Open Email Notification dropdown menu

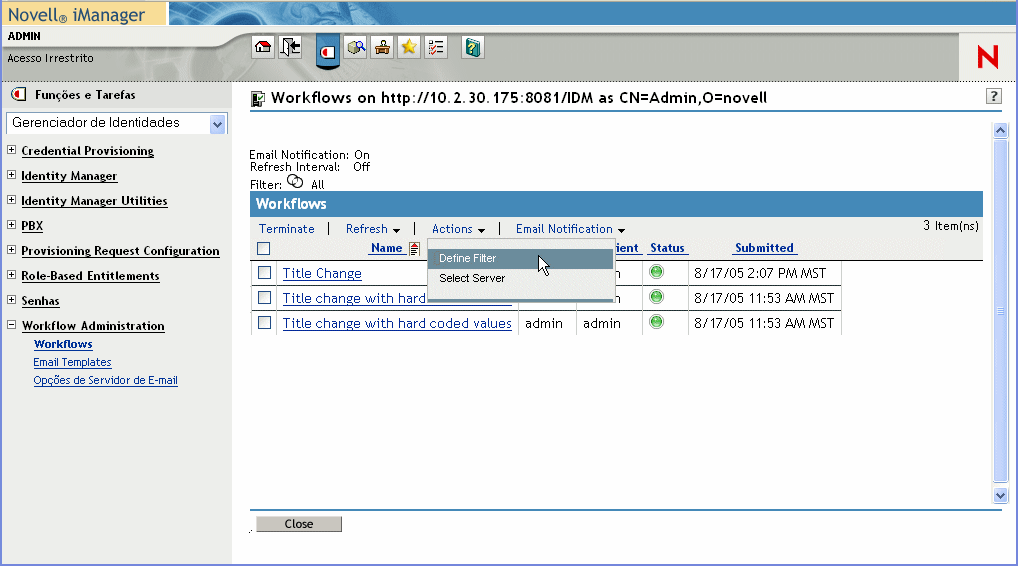[570, 229]
